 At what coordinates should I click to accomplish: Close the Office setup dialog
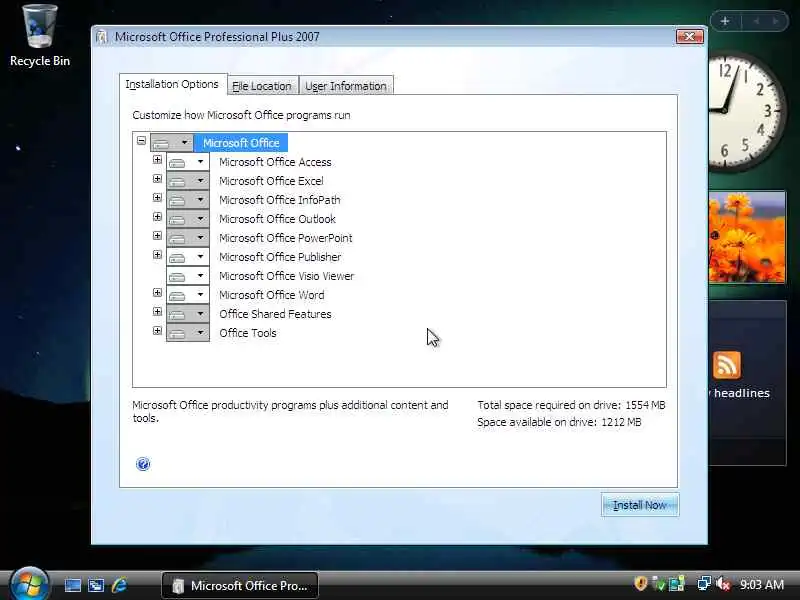click(690, 36)
